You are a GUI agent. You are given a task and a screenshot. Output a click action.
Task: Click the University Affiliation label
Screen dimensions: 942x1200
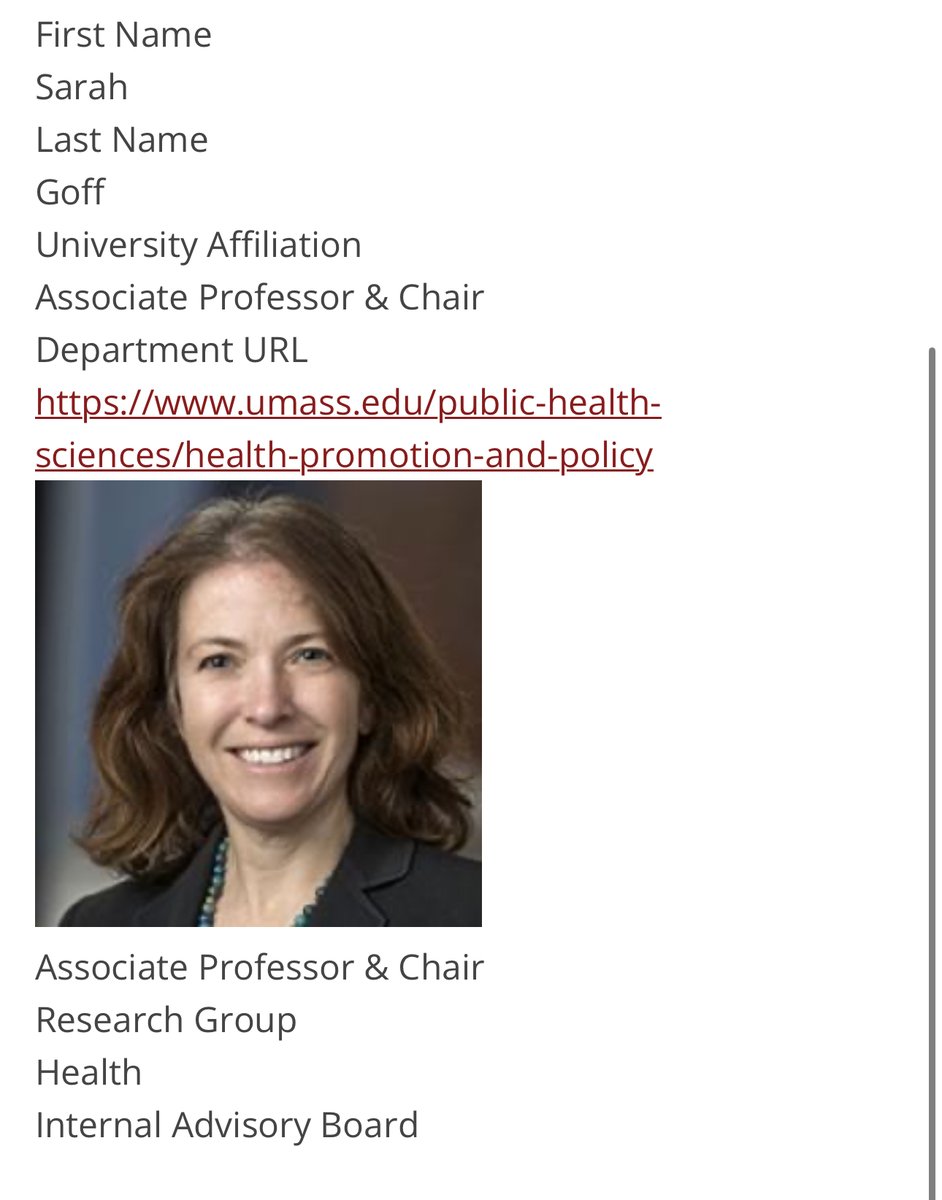pos(198,245)
